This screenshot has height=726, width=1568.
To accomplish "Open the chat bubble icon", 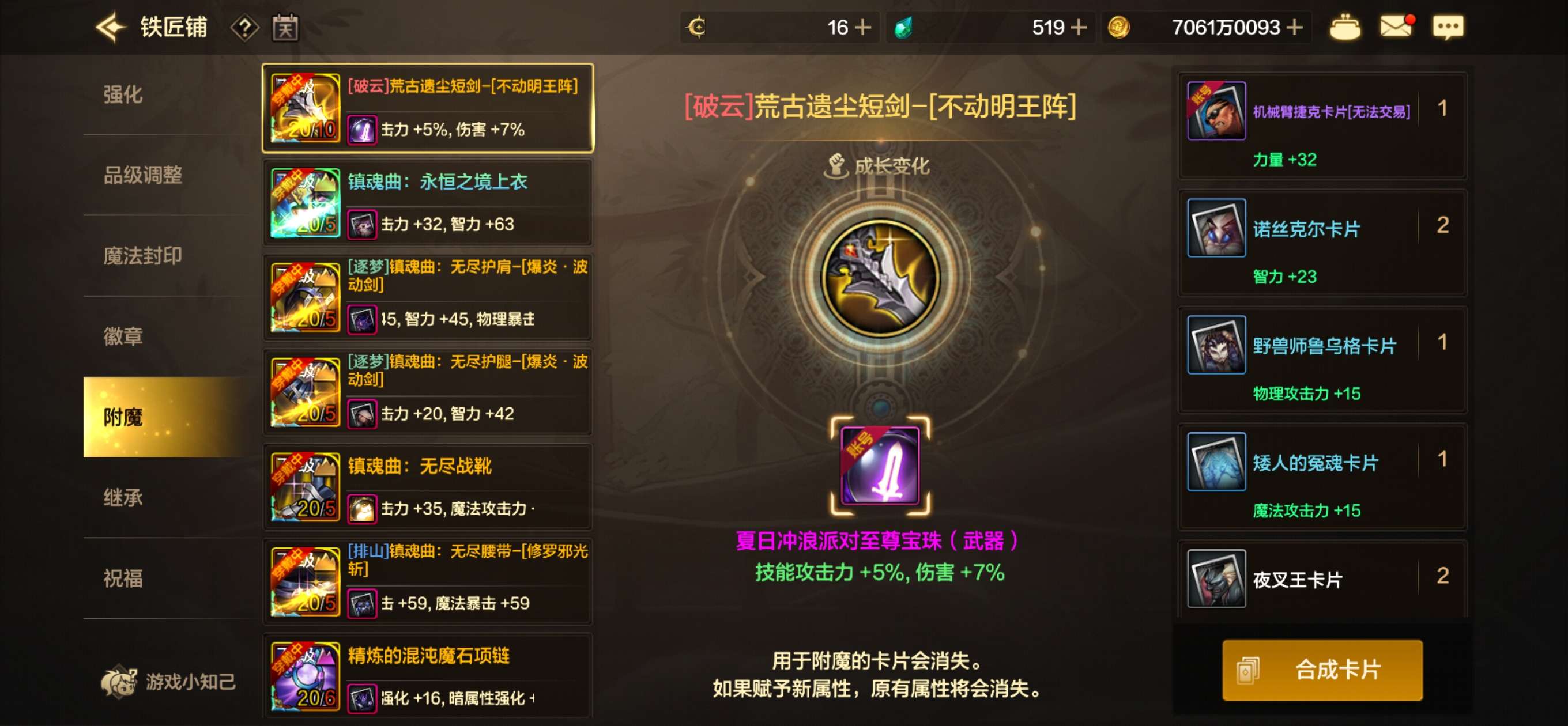I will (x=1448, y=28).
